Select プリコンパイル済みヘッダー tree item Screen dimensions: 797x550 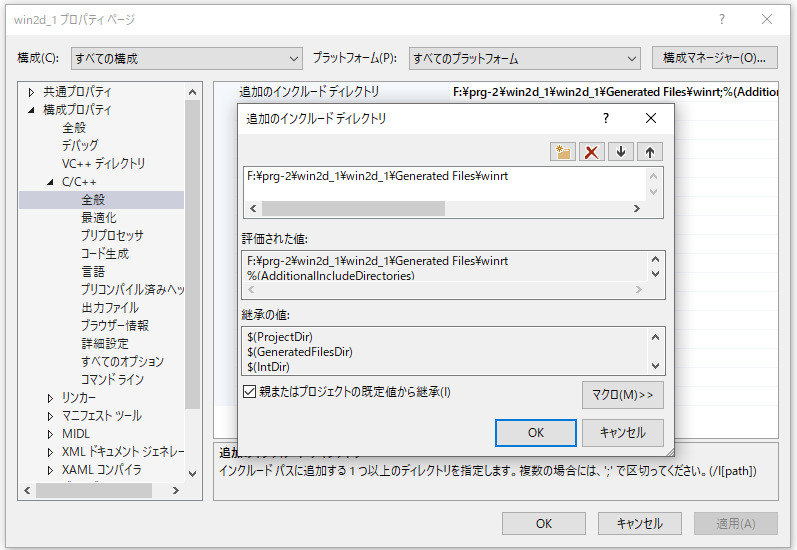(x=132, y=290)
